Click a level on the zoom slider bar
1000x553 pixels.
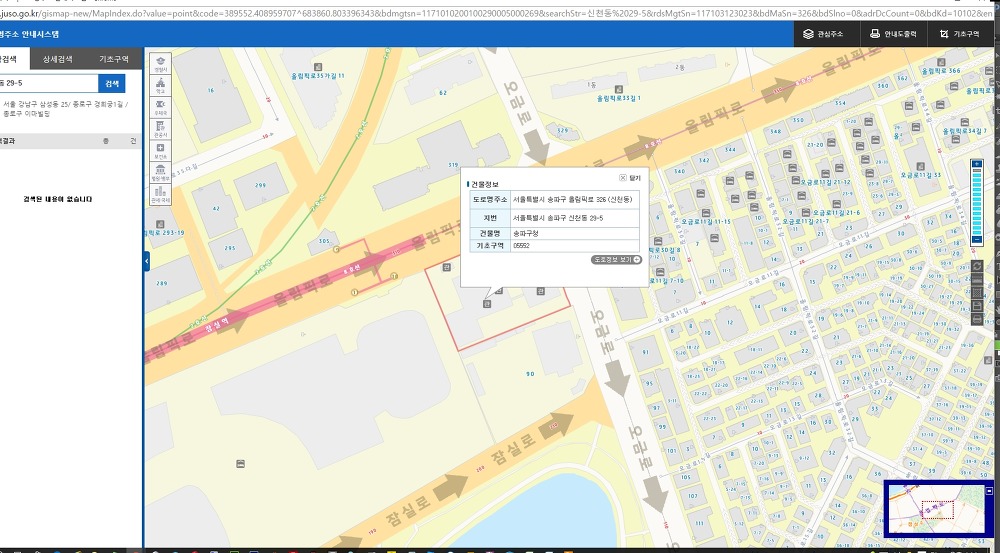point(976,202)
